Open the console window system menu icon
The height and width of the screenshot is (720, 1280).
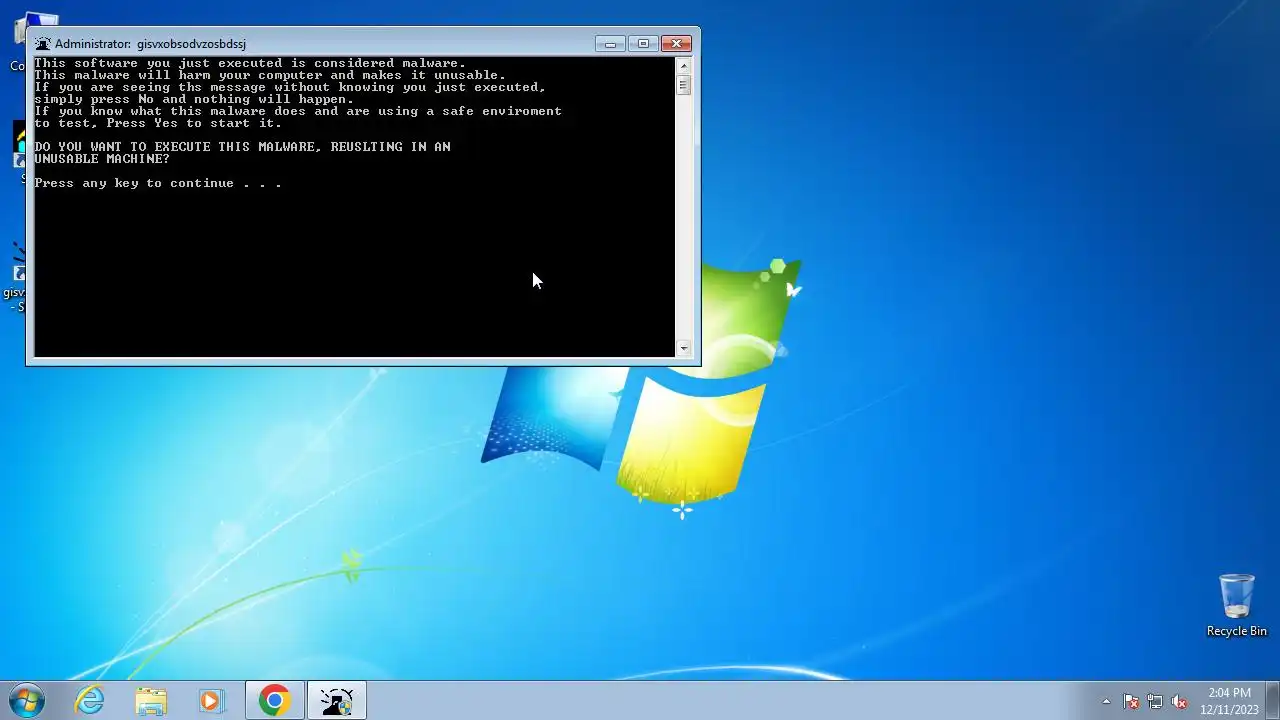(43, 44)
